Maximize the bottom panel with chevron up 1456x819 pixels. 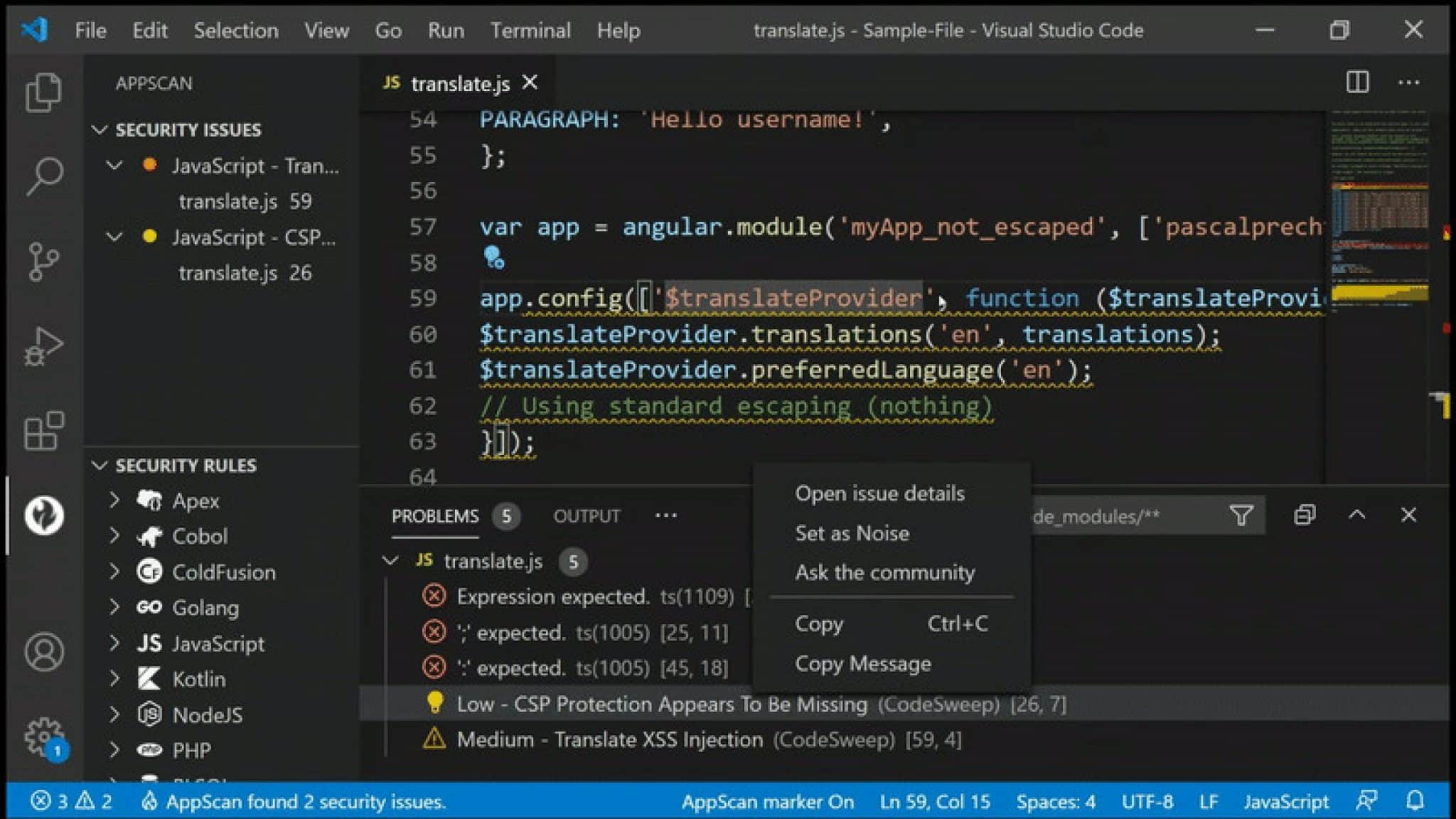tap(1356, 515)
